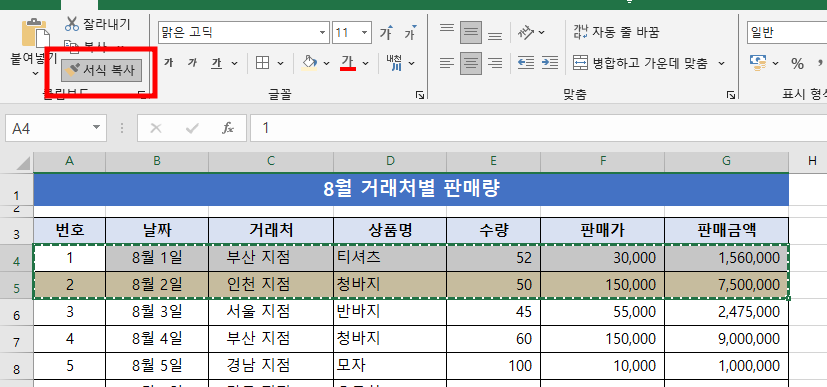Open the Font (글꼴) dialog launcher
Image resolution: width=827 pixels, height=387 pixels.
click(x=420, y=95)
